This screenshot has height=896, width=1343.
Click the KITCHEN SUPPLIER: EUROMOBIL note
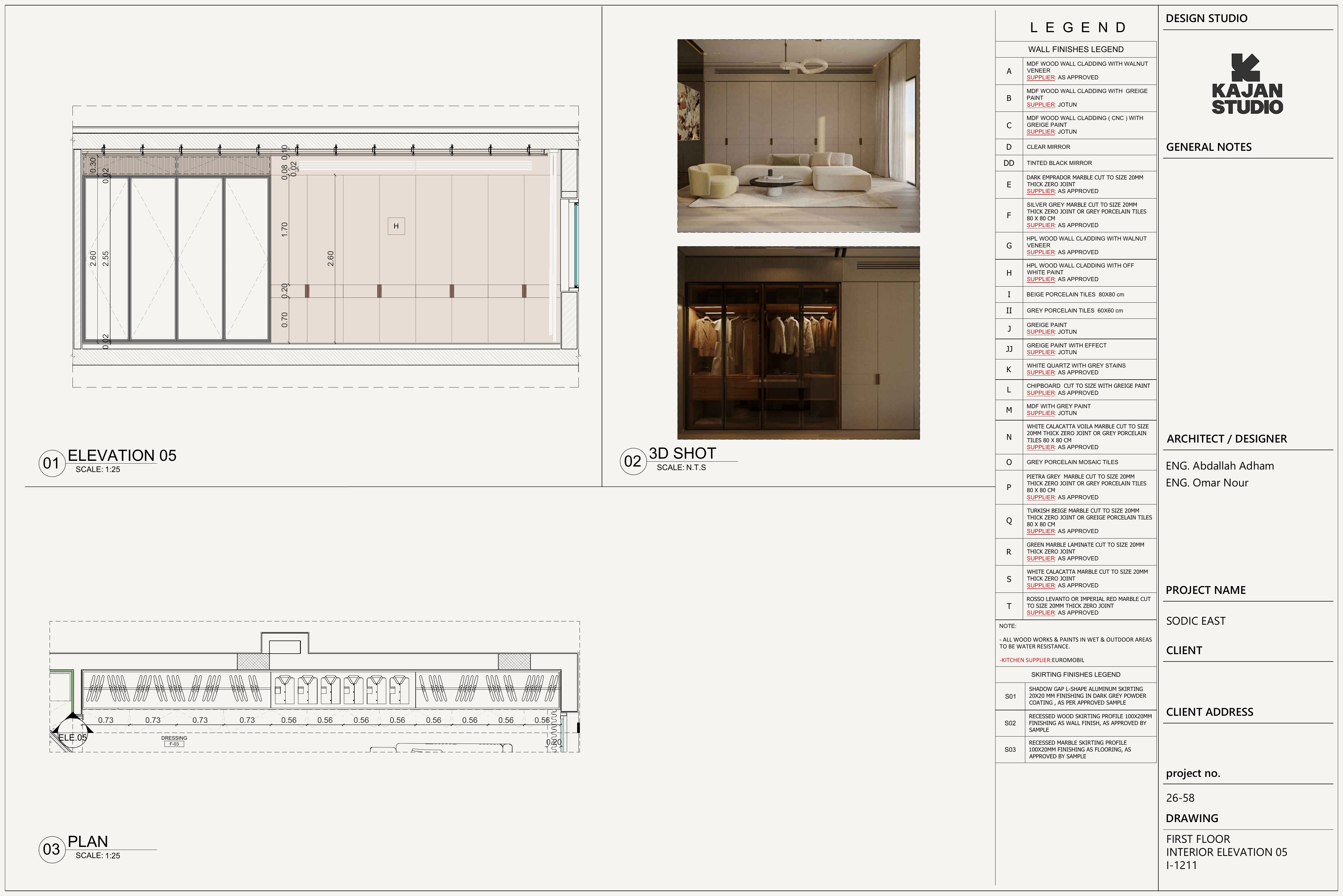(x=1041, y=660)
